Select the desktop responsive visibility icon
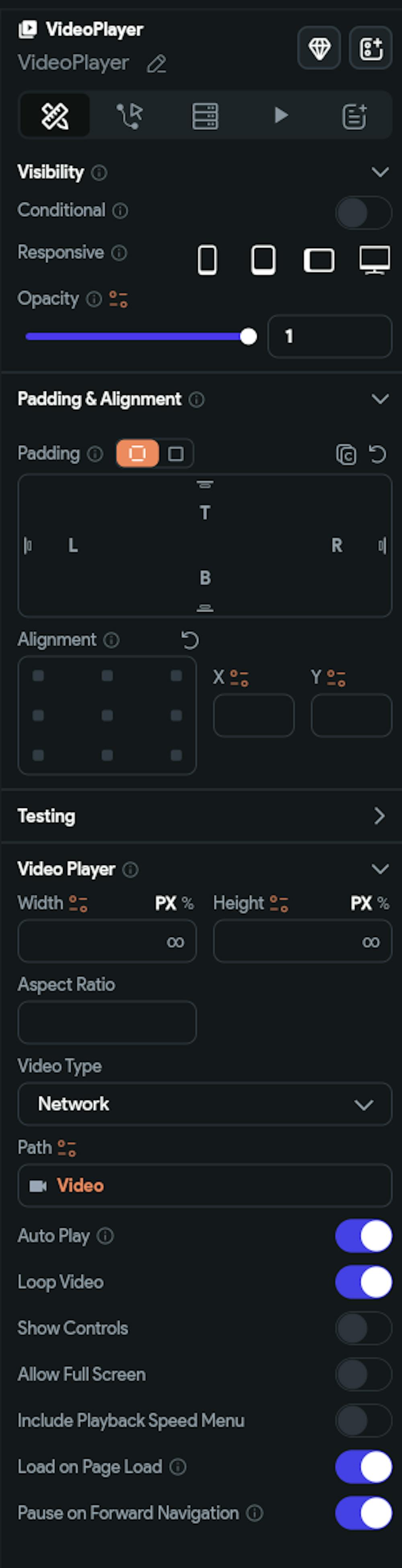 [374, 260]
